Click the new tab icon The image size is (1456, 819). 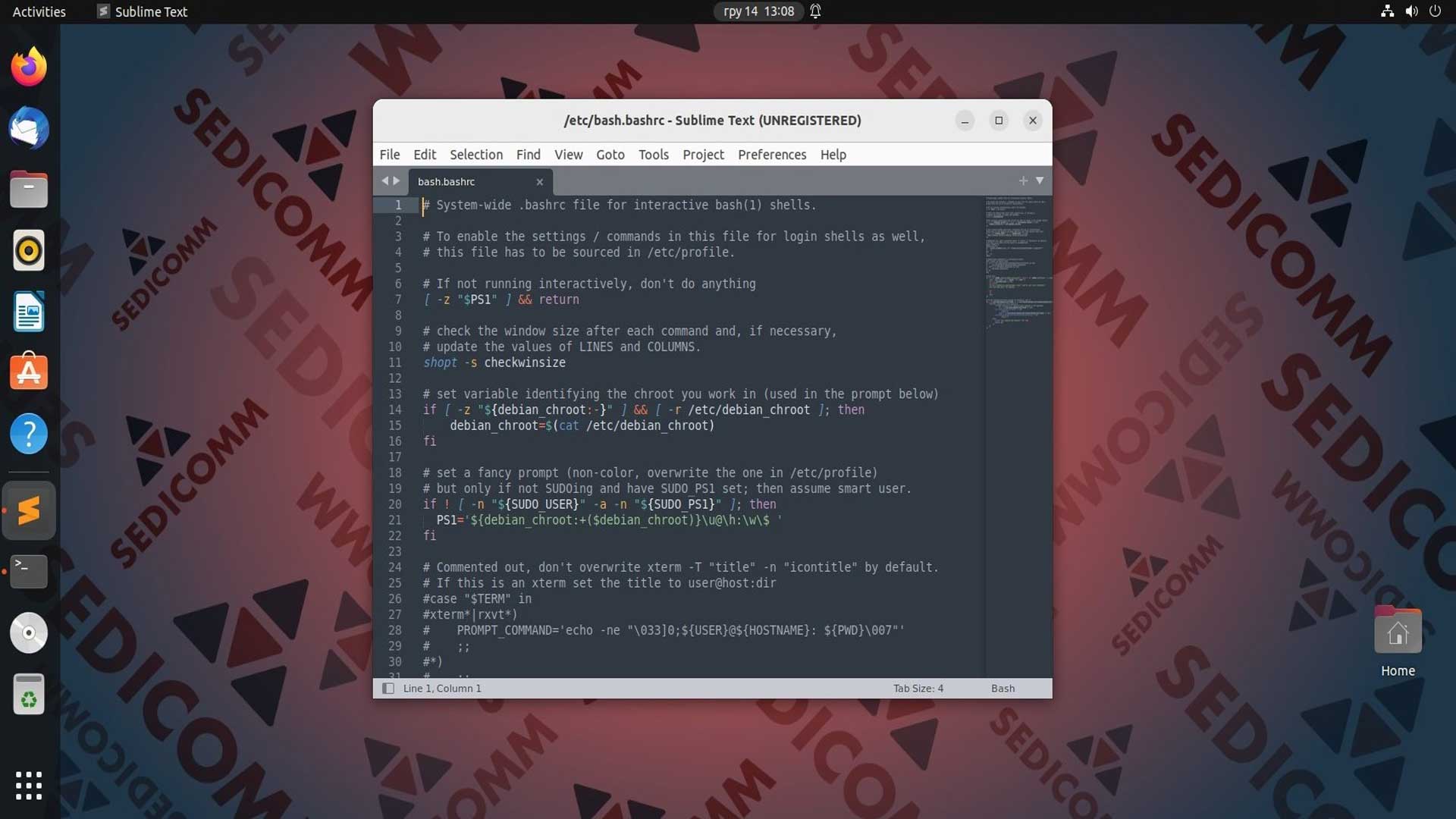click(x=1024, y=180)
